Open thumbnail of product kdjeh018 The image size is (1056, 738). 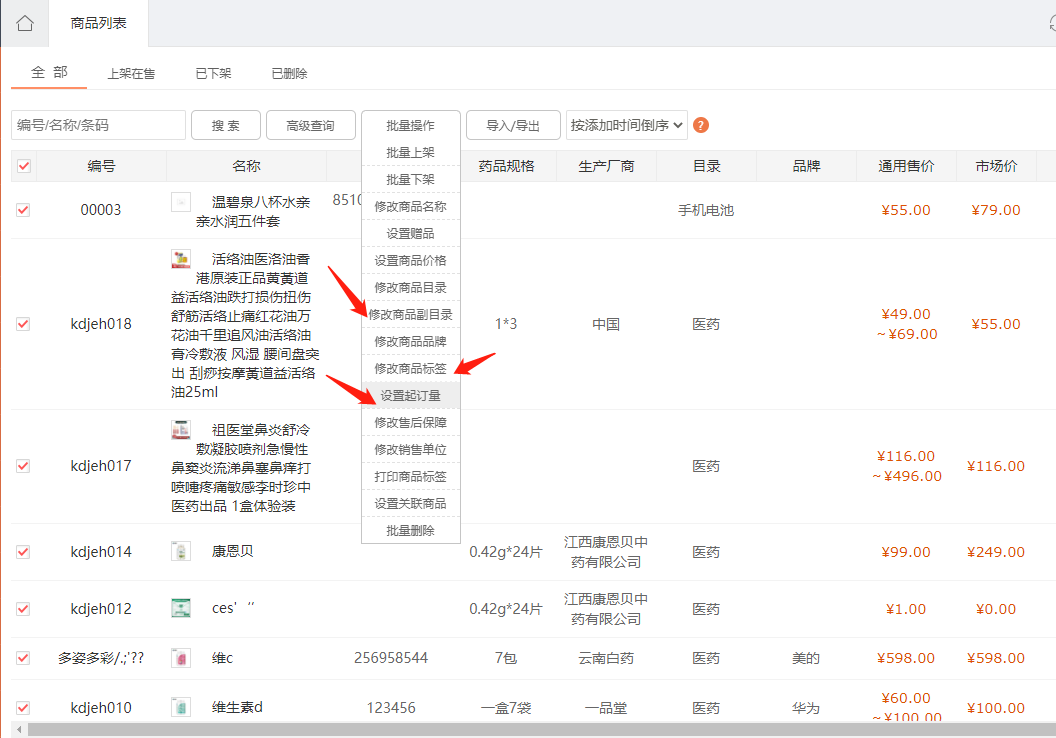pos(180,259)
